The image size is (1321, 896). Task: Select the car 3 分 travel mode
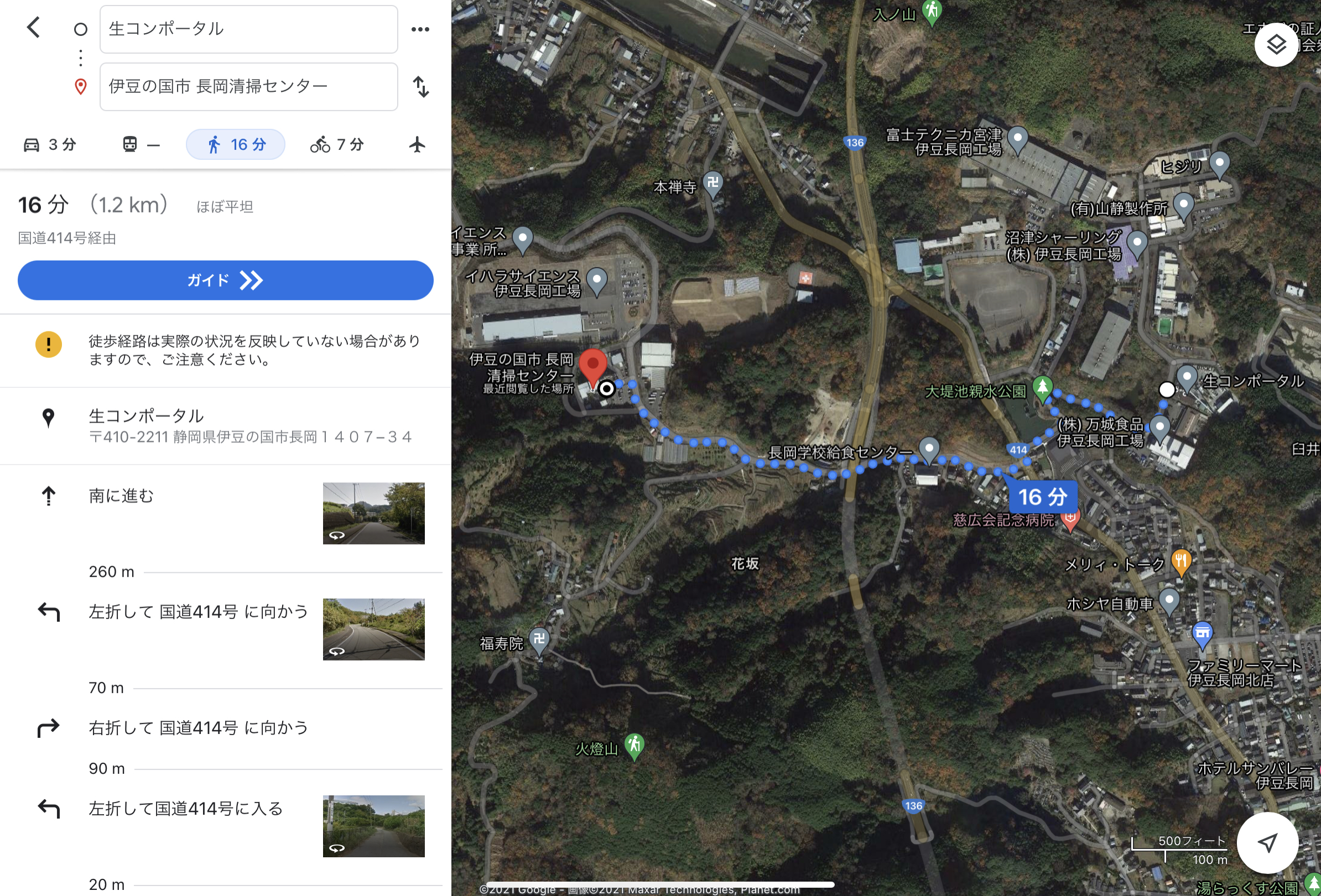pos(50,144)
